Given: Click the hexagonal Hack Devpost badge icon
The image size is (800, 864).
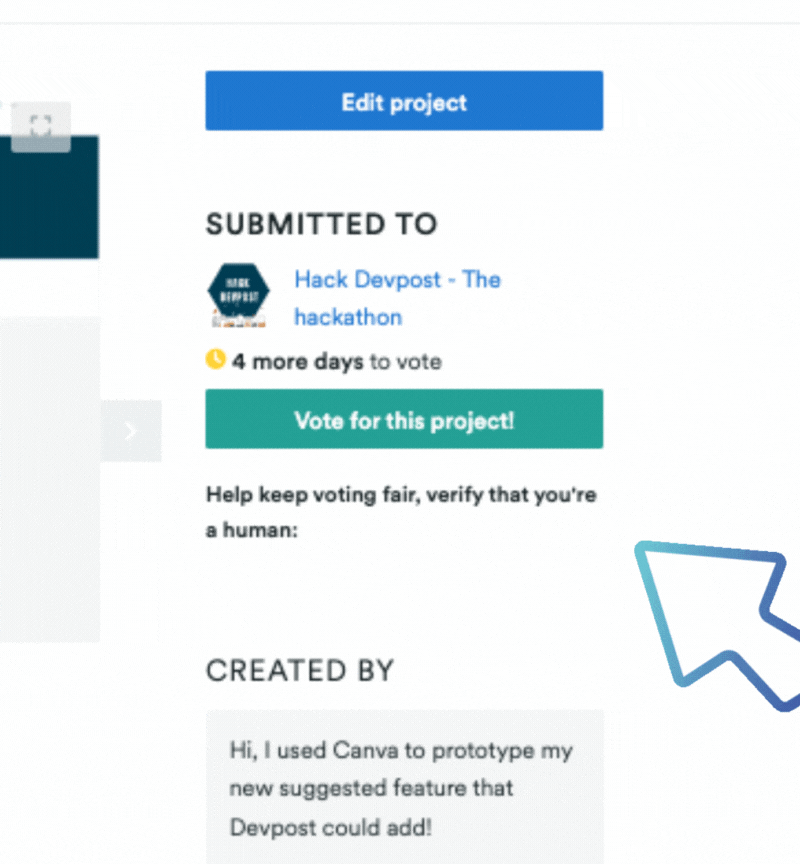Looking at the screenshot, I should click(238, 291).
